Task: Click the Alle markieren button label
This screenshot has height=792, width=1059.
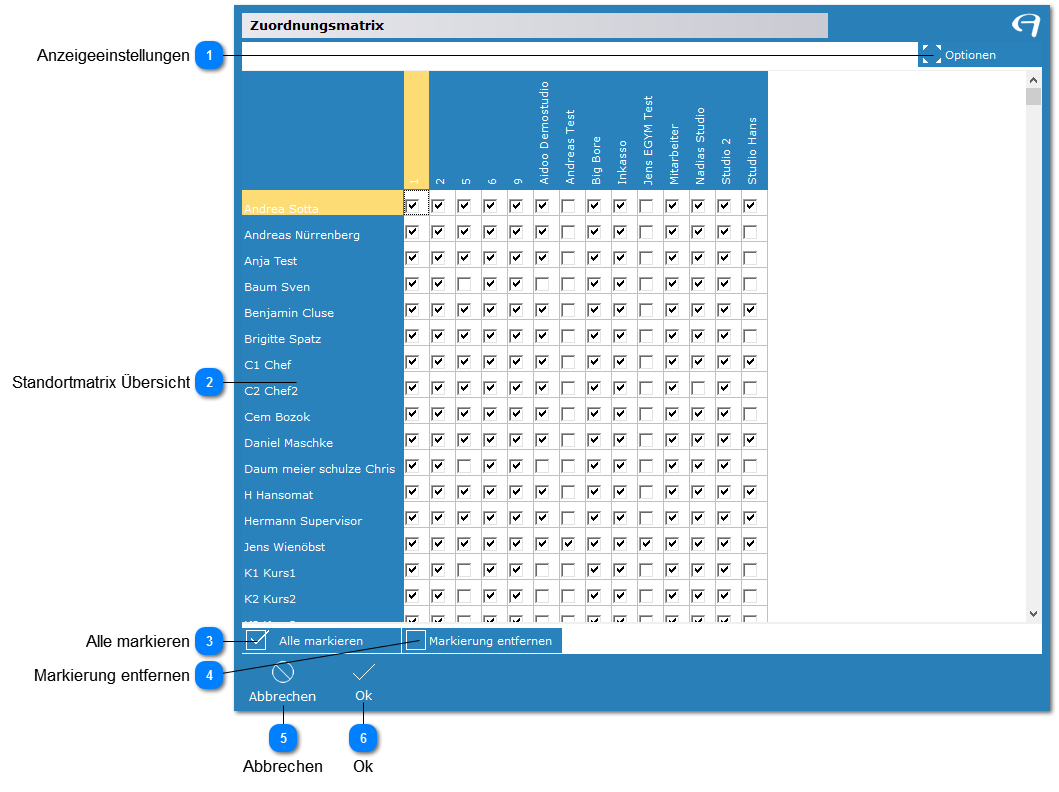Action: [321, 641]
